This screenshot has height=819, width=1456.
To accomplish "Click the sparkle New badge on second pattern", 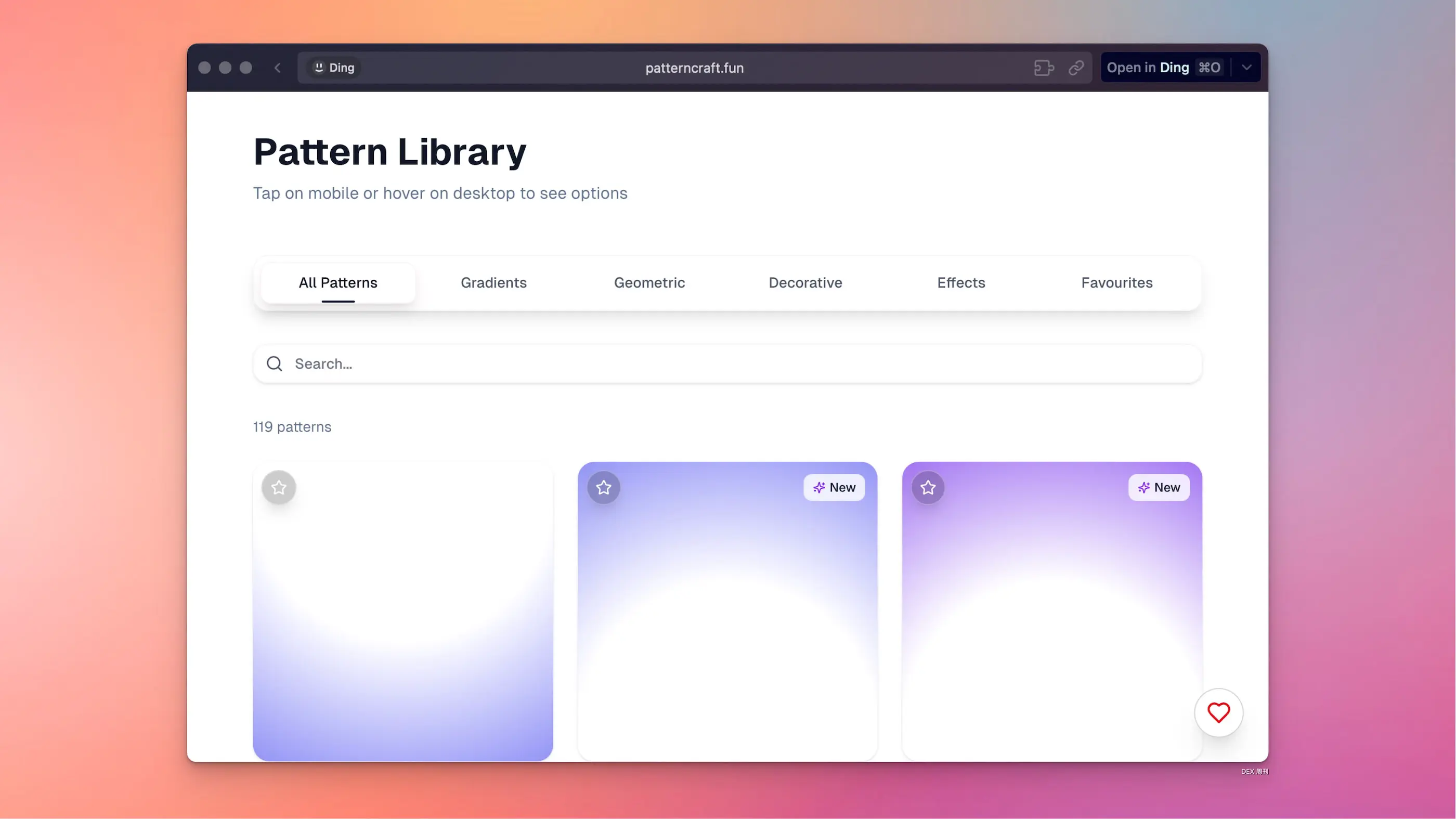I will (834, 487).
